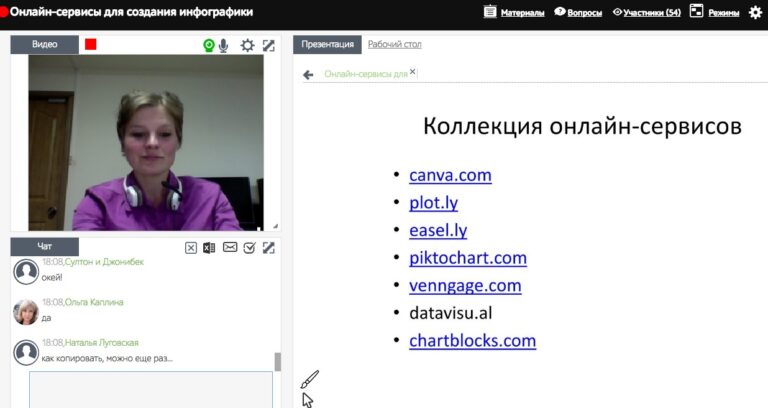Switch to the Рабочий стол tab
The width and height of the screenshot is (768, 408).
click(x=394, y=44)
